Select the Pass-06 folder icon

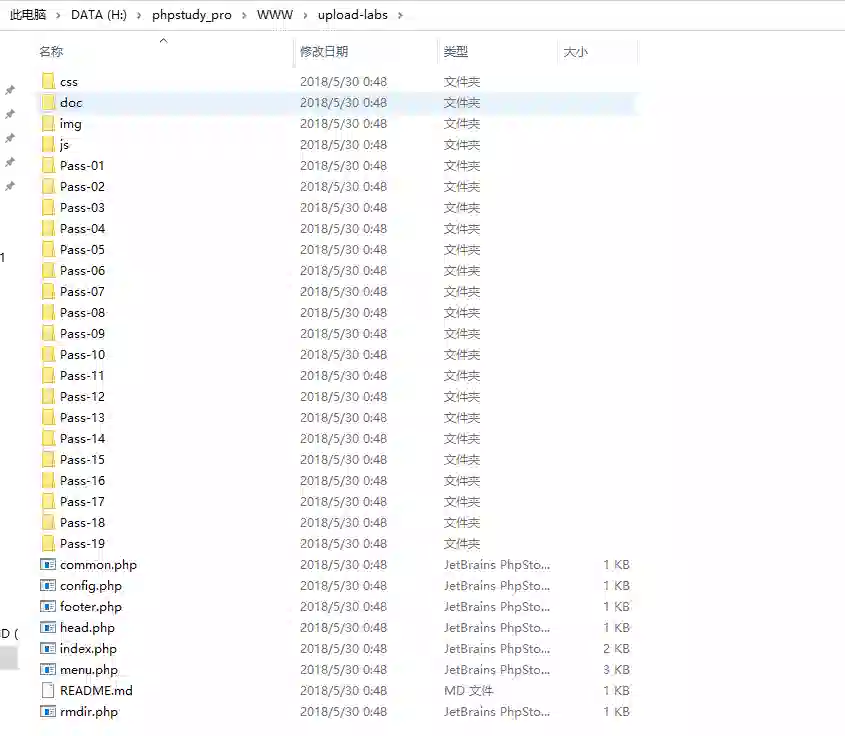(48, 270)
